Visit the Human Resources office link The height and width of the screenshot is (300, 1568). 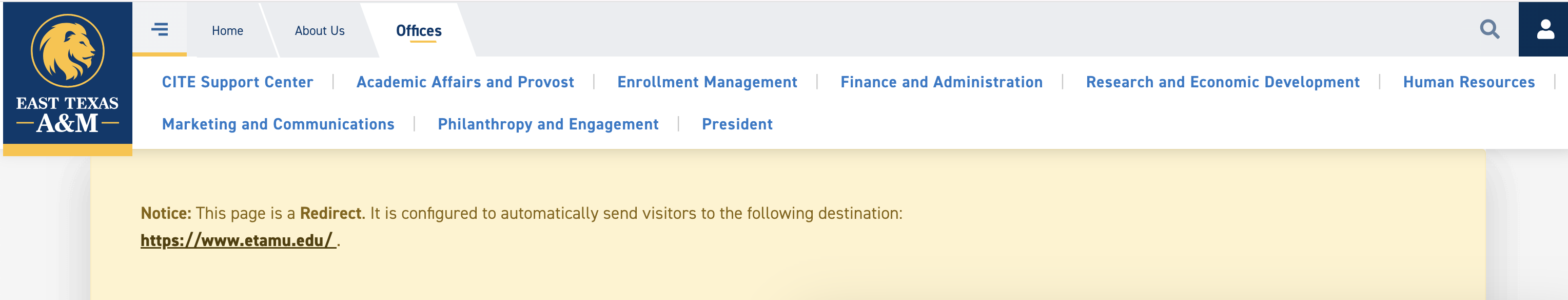(x=1468, y=82)
